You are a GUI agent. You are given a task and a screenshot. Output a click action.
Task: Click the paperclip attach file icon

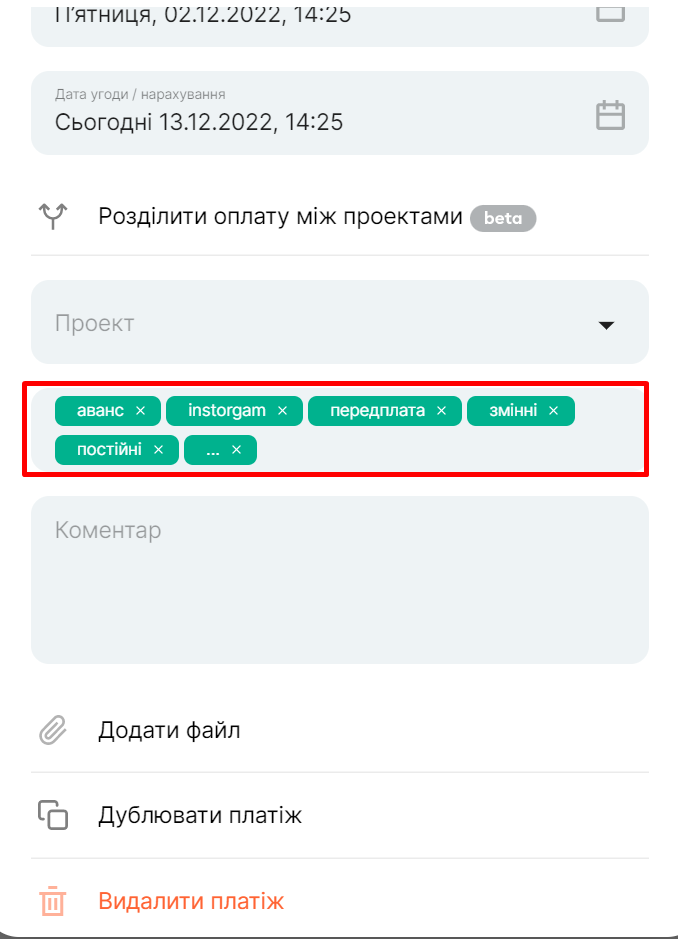point(53,730)
